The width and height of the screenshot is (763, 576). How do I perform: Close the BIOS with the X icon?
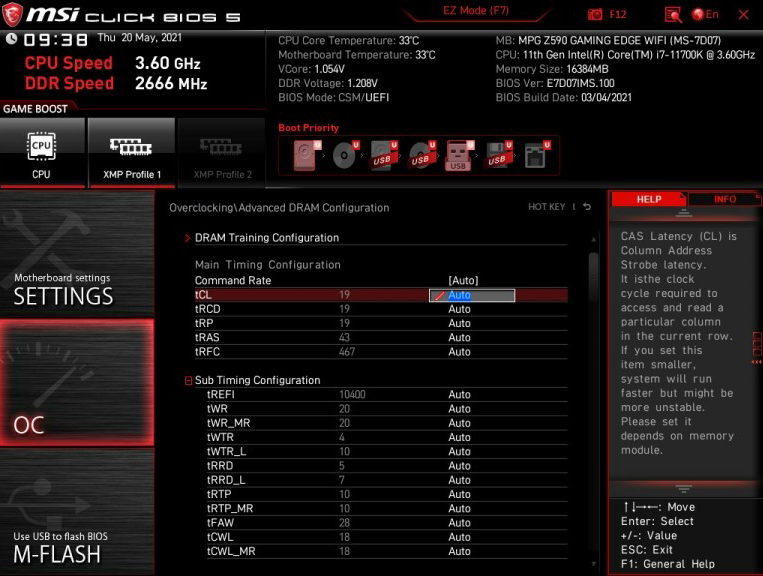(744, 15)
